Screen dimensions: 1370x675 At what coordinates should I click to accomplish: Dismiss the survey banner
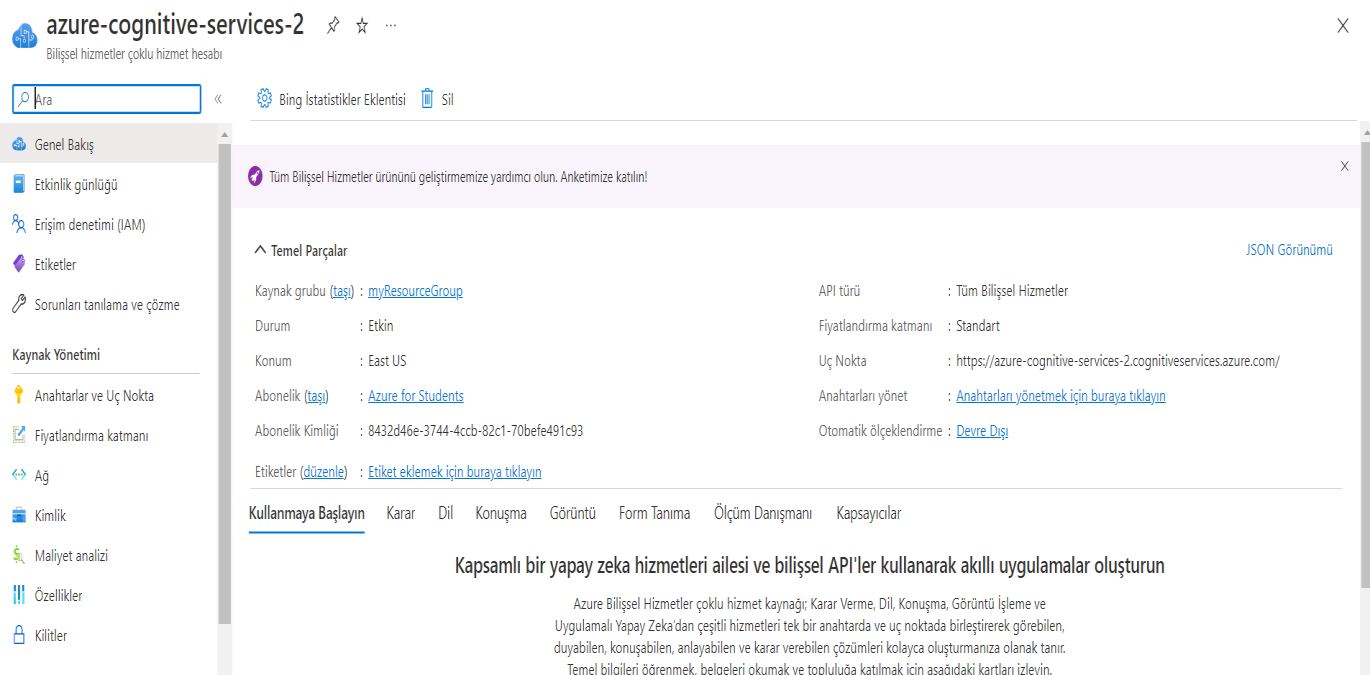pyautogui.click(x=1345, y=166)
